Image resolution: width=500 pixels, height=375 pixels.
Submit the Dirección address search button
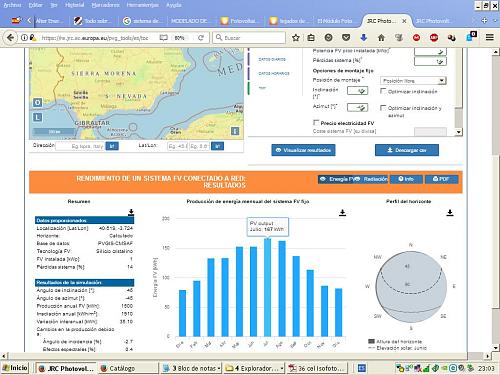coord(112,146)
